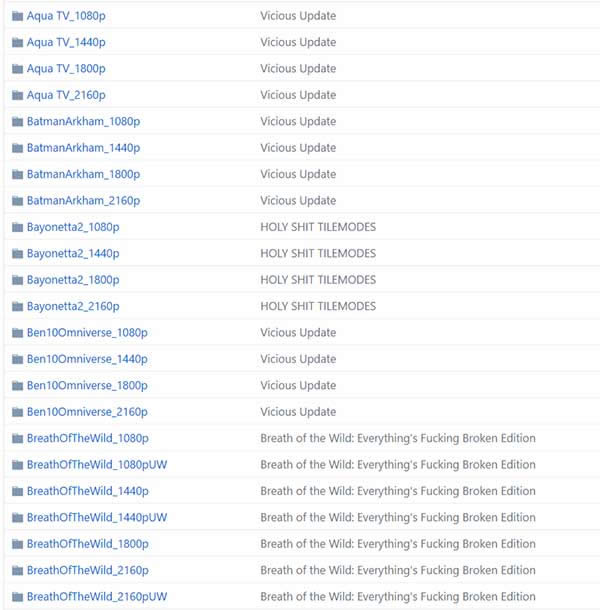The width and height of the screenshot is (600, 610).
Task: Navigate into Bayonetta2_2160p folder
Action: pos(73,306)
